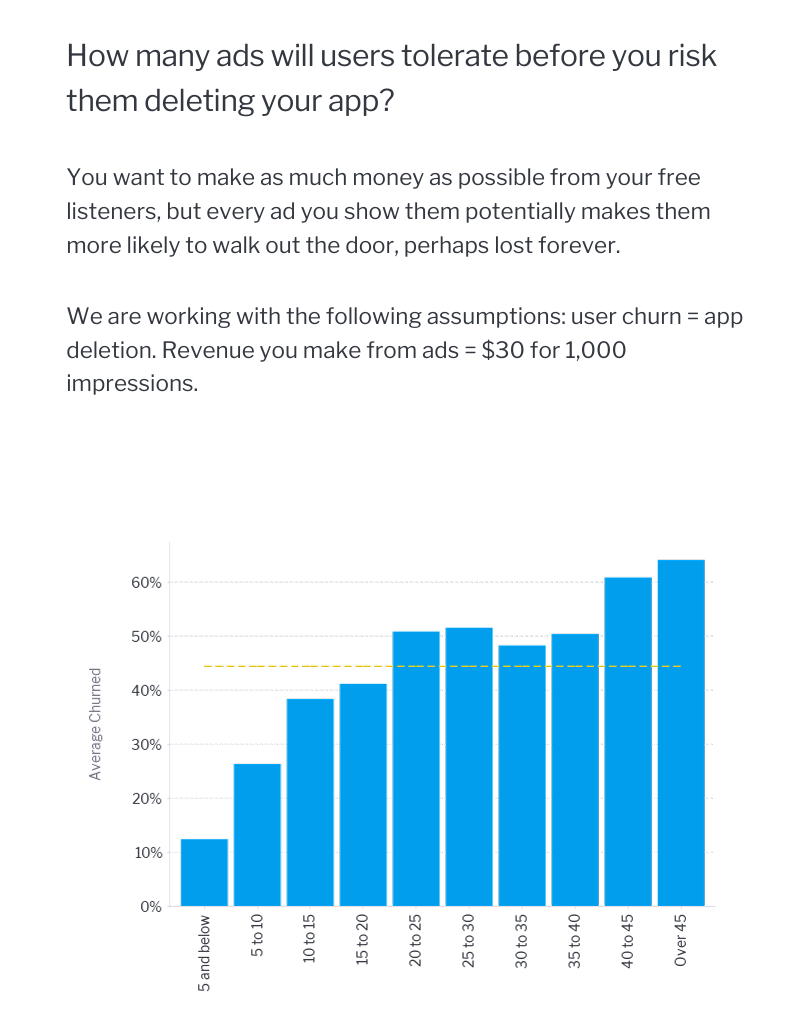Click the paragraph about free listeners
Image resolution: width=810 pixels, height=1012 pixels.
tap(388, 211)
